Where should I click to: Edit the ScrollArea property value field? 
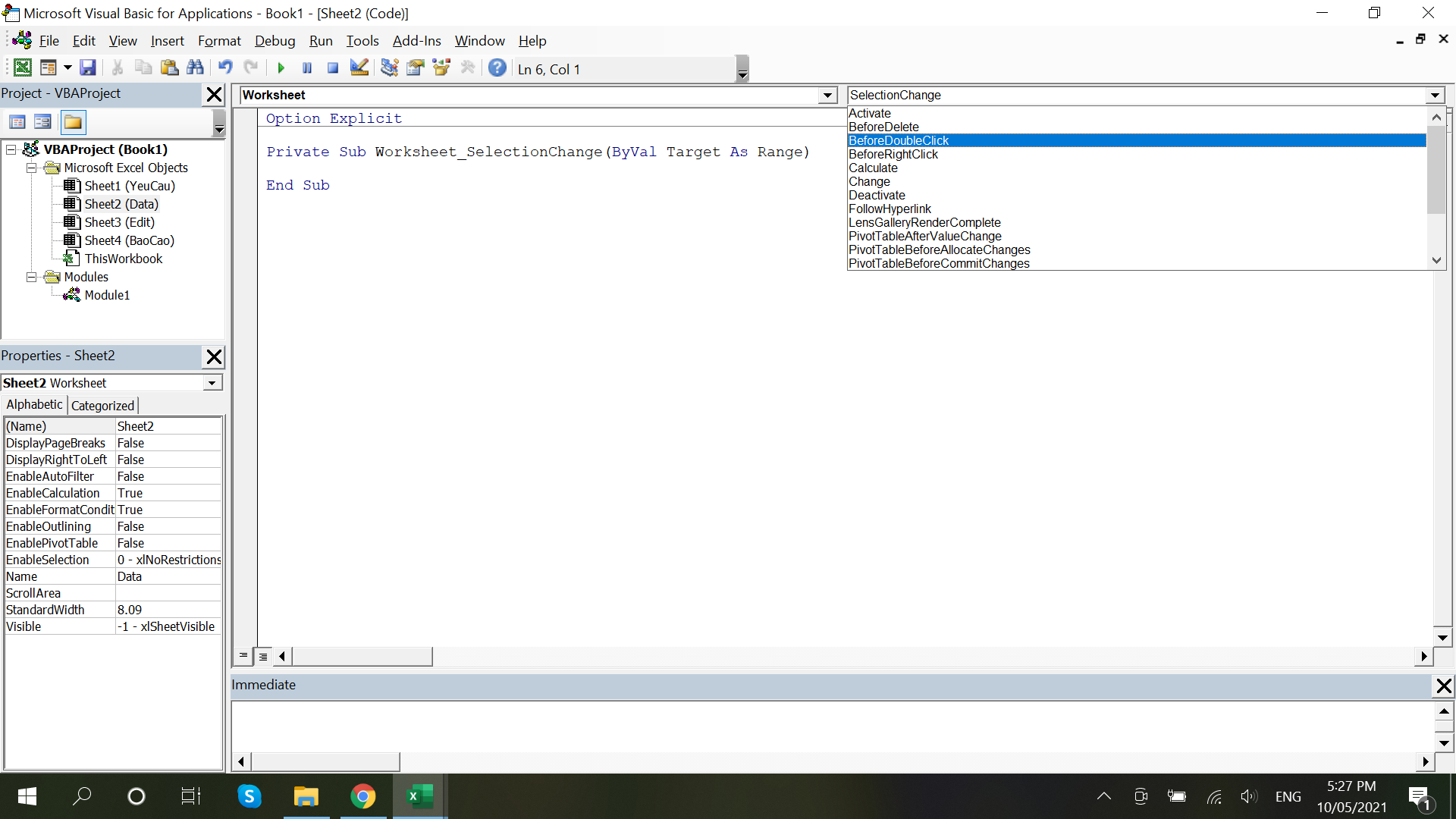[168, 593]
